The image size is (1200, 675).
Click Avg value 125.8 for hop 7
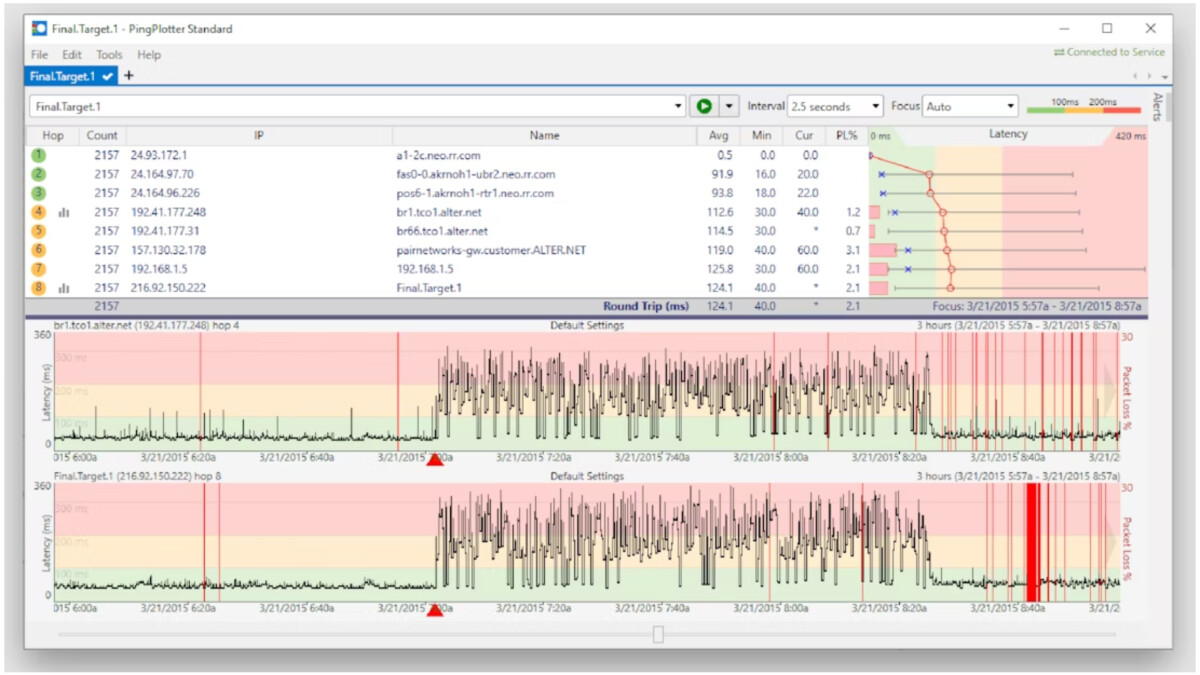point(721,269)
